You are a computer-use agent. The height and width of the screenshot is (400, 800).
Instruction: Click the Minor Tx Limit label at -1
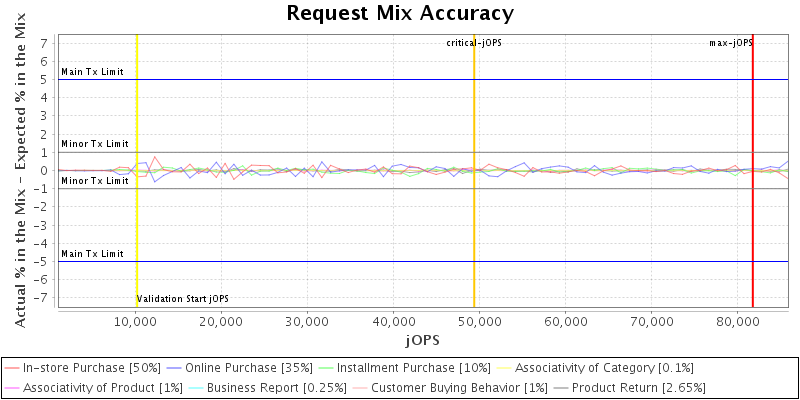coord(95,181)
